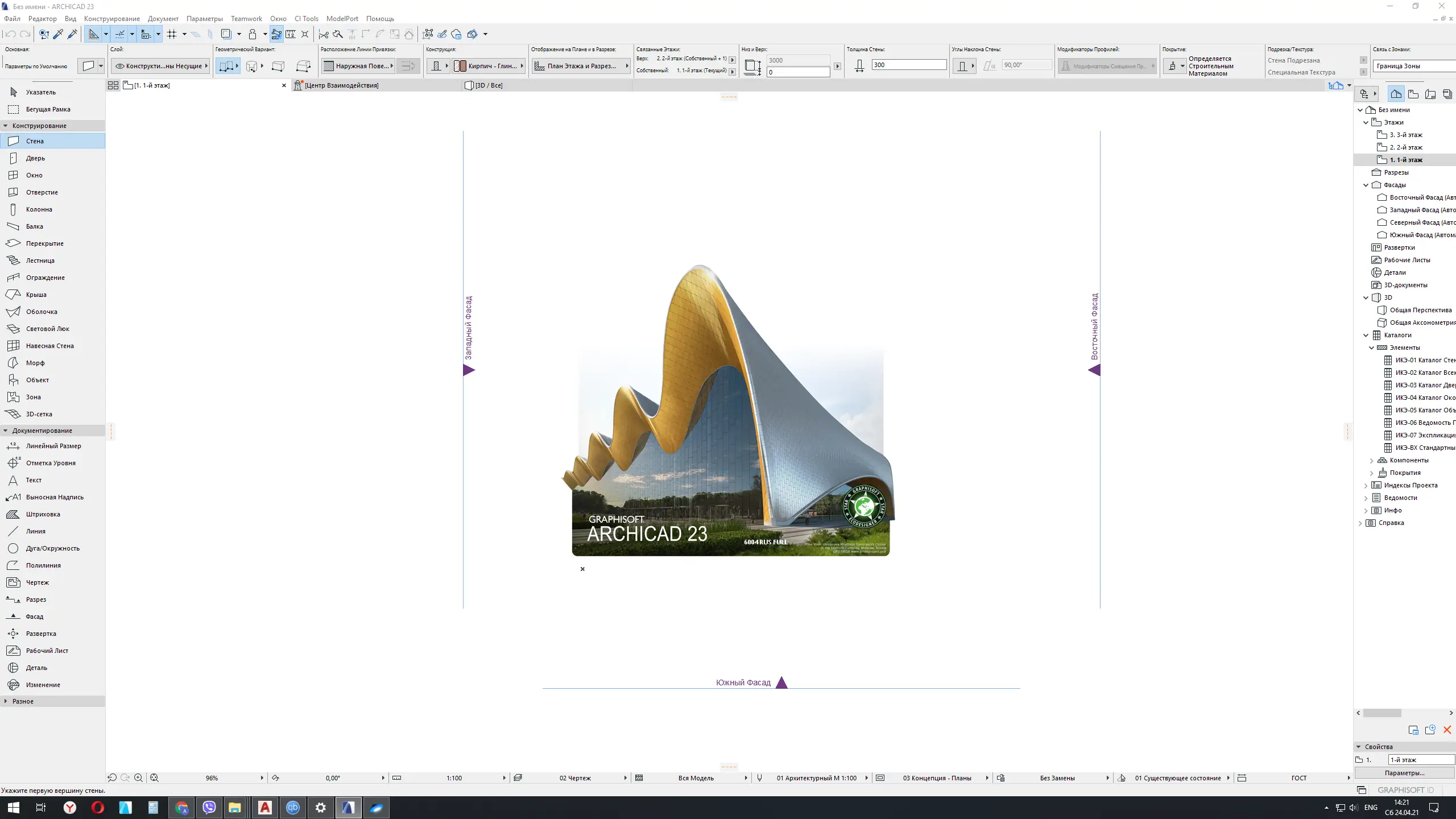Image resolution: width=1456 pixels, height=819 pixels.
Task: Click the wall thickness 300 field
Action: pyautogui.click(x=908, y=65)
